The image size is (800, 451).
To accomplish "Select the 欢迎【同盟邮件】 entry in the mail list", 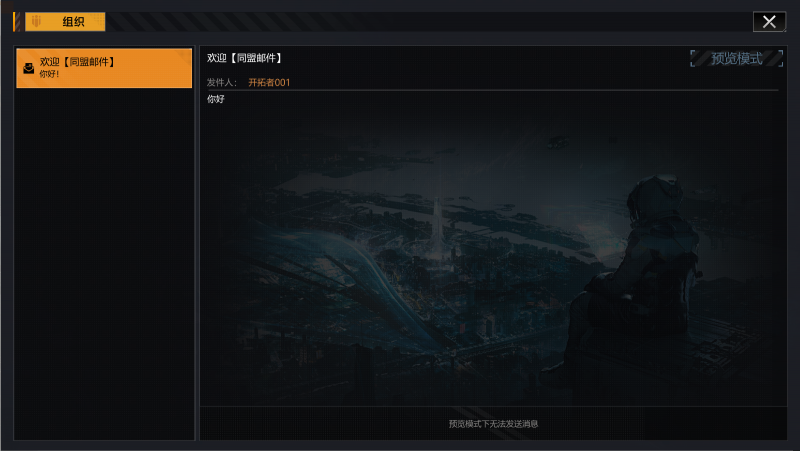I will 104,68.
